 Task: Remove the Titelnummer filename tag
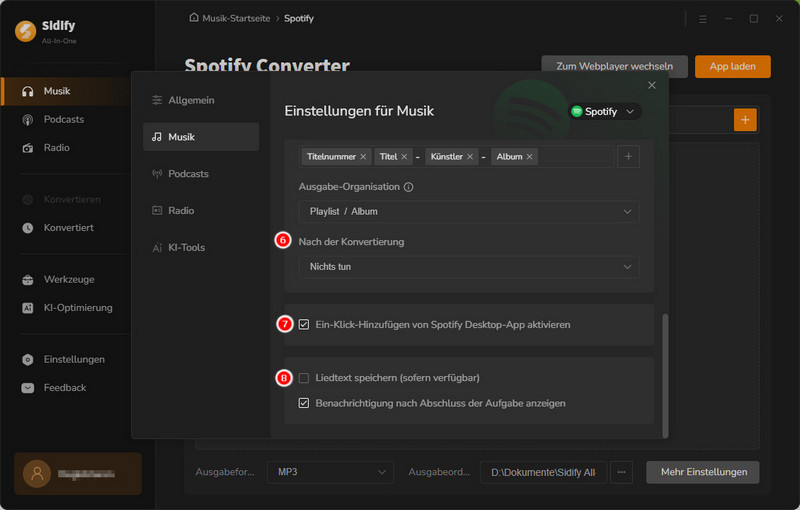point(363,157)
